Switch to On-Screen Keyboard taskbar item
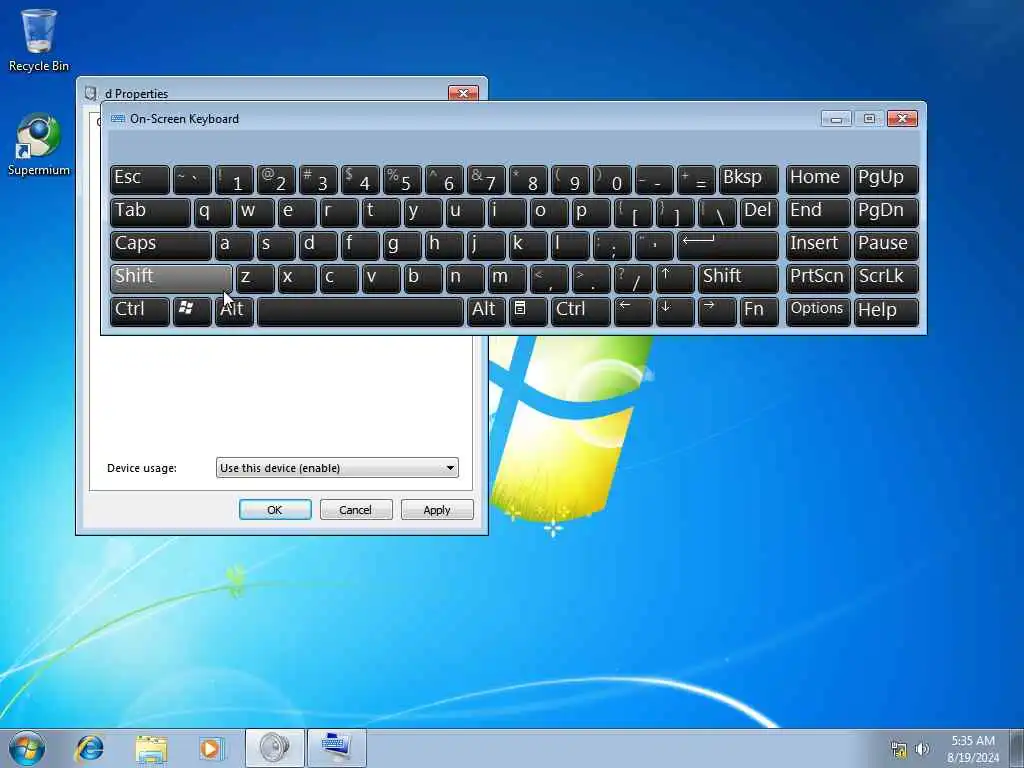This screenshot has height=768, width=1024. (x=336, y=748)
